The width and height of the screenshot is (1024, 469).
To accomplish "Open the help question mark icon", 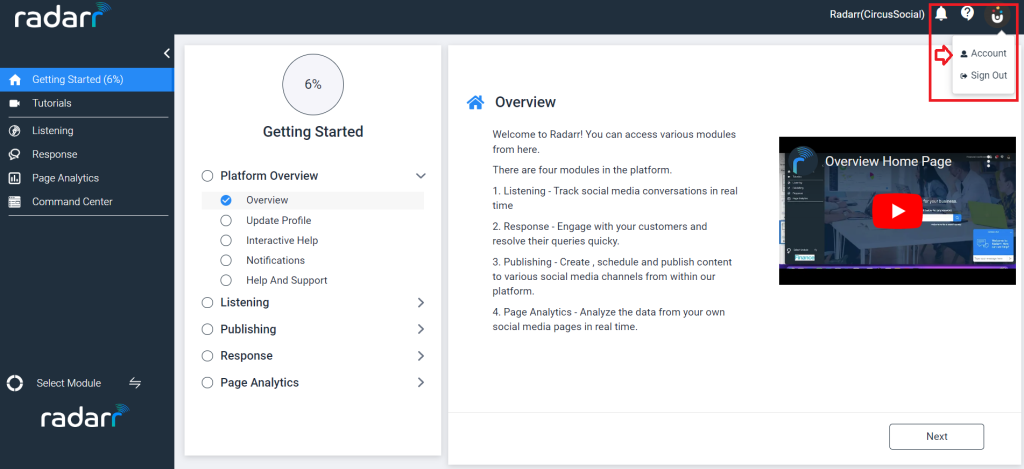I will pos(967,13).
